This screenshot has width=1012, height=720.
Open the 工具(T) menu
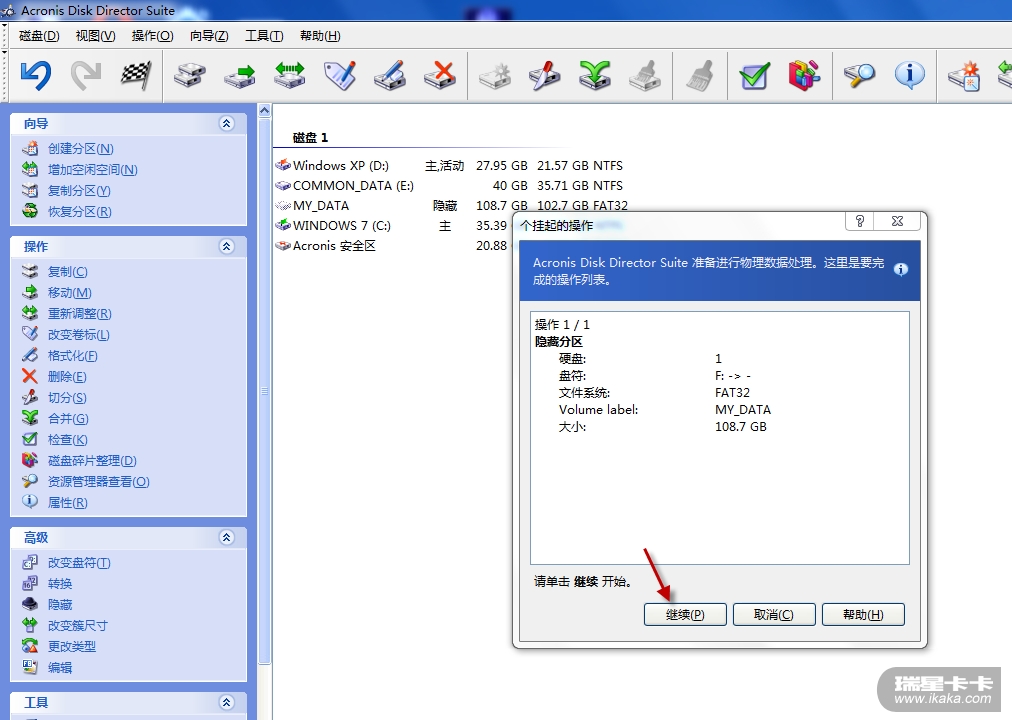[x=264, y=35]
